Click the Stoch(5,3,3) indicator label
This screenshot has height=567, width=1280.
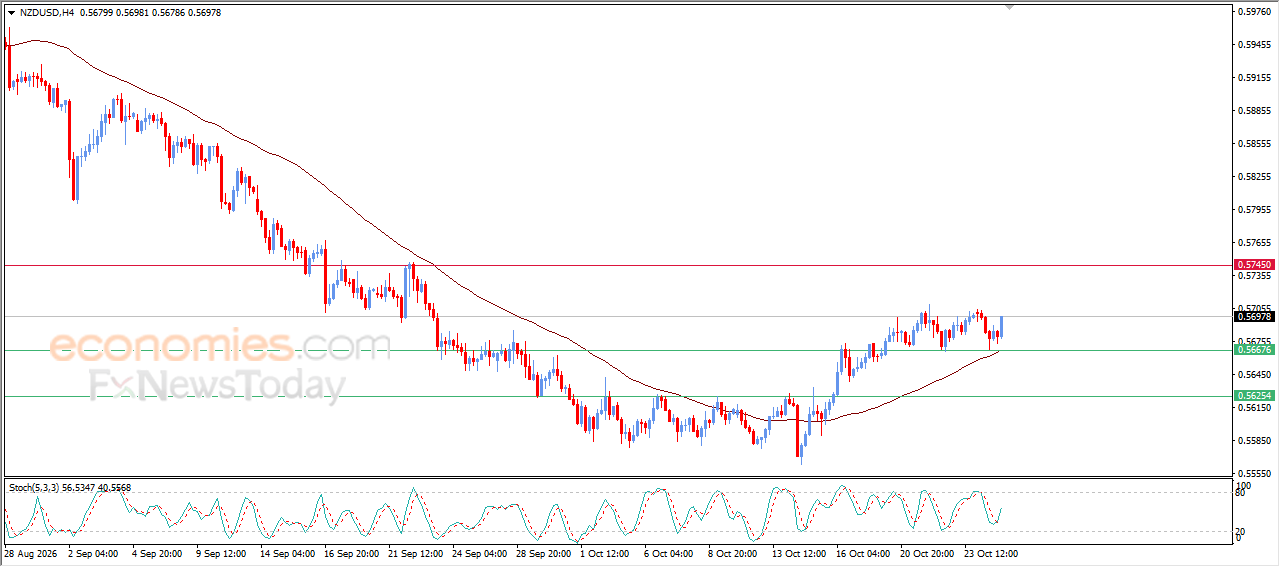pos(35,488)
